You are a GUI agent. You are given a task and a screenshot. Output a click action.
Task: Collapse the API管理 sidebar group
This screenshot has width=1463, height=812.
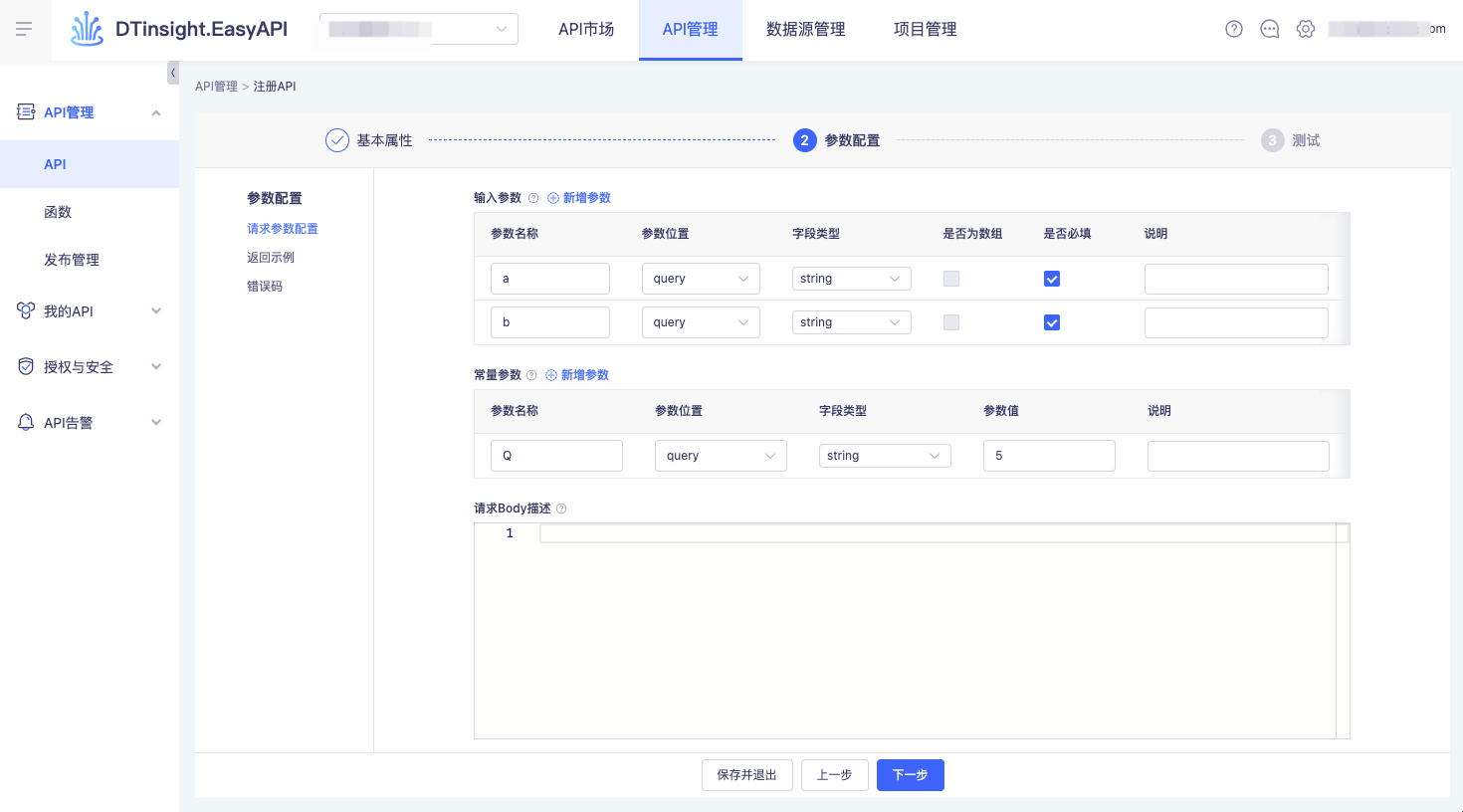(x=156, y=112)
